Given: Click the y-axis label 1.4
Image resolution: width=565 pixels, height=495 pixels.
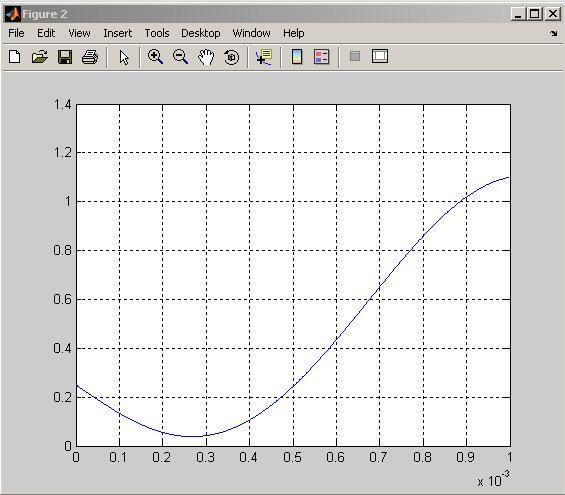Looking at the screenshot, I should [63, 104].
